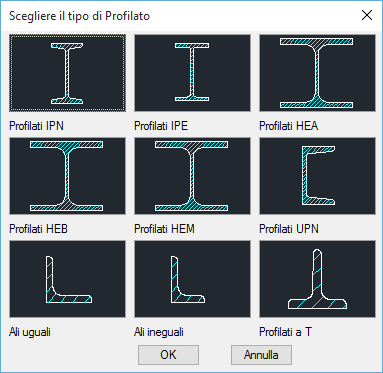Select the UPN channel profile icon
Image resolution: width=383 pixels, height=373 pixels.
coord(318,176)
